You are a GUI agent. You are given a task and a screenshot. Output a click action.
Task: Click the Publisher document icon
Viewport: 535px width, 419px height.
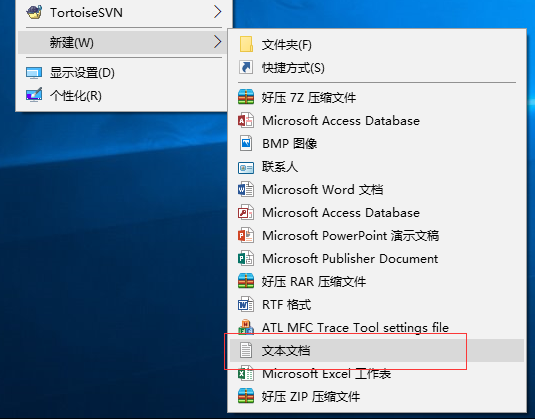(246, 258)
